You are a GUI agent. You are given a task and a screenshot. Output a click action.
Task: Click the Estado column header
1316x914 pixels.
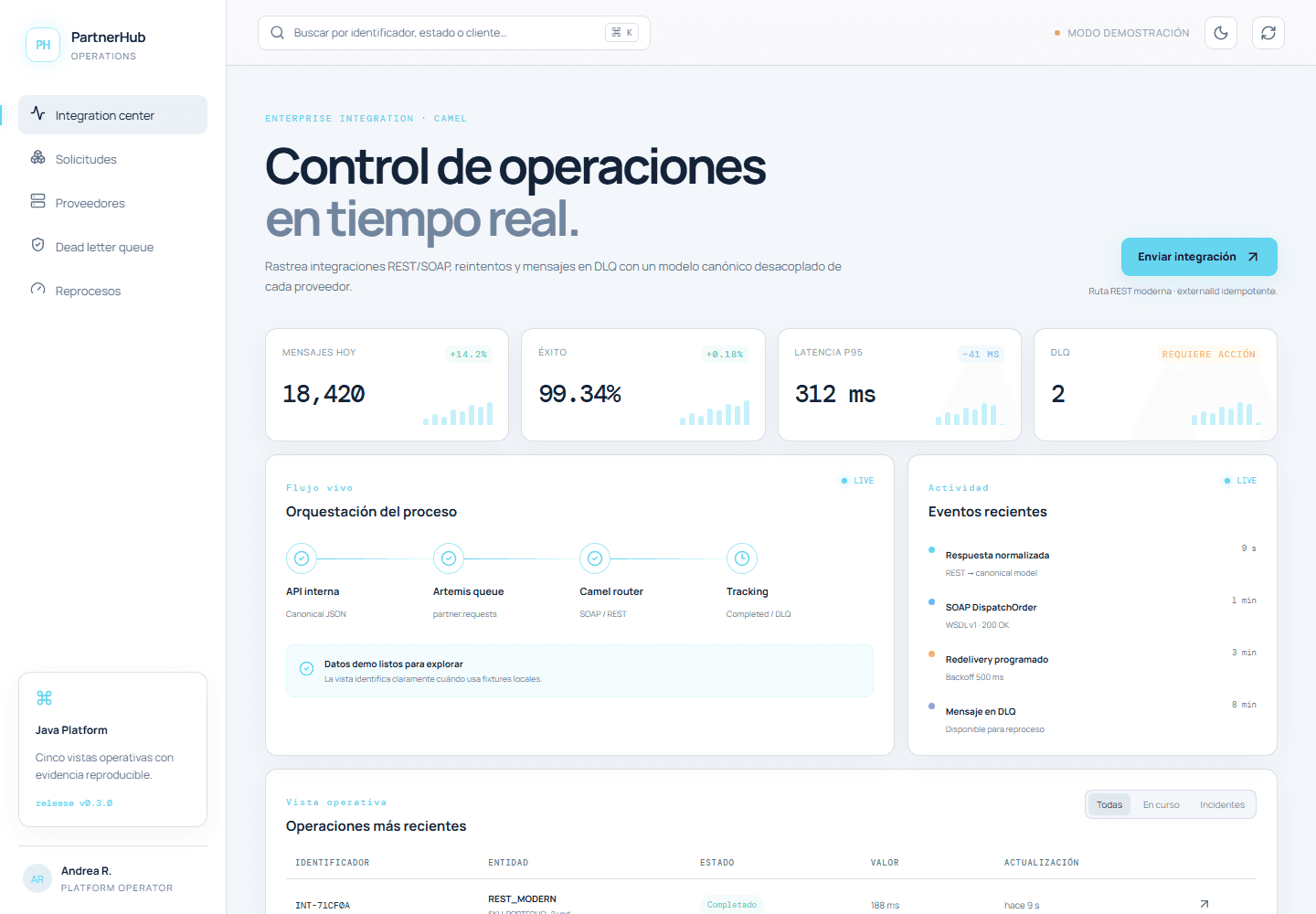717,863
